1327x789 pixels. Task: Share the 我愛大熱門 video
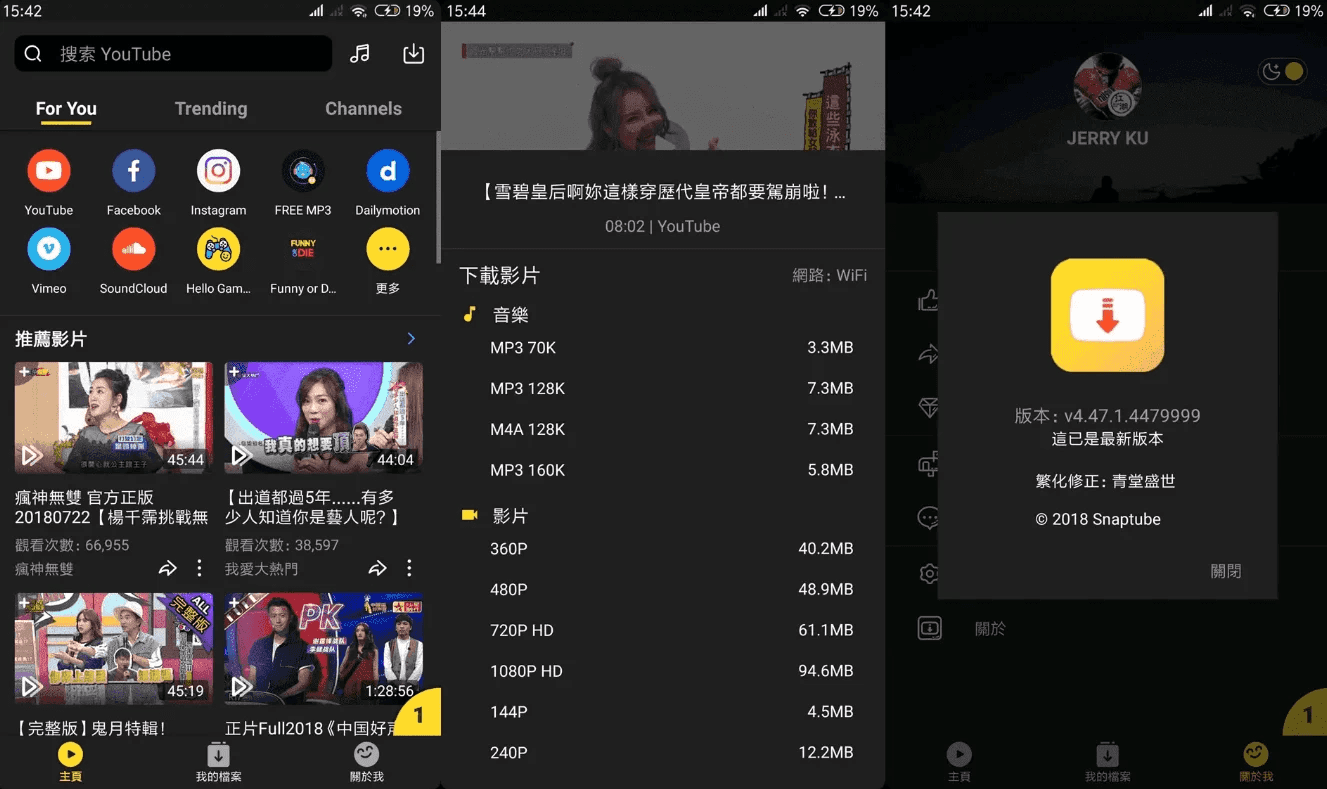point(377,568)
